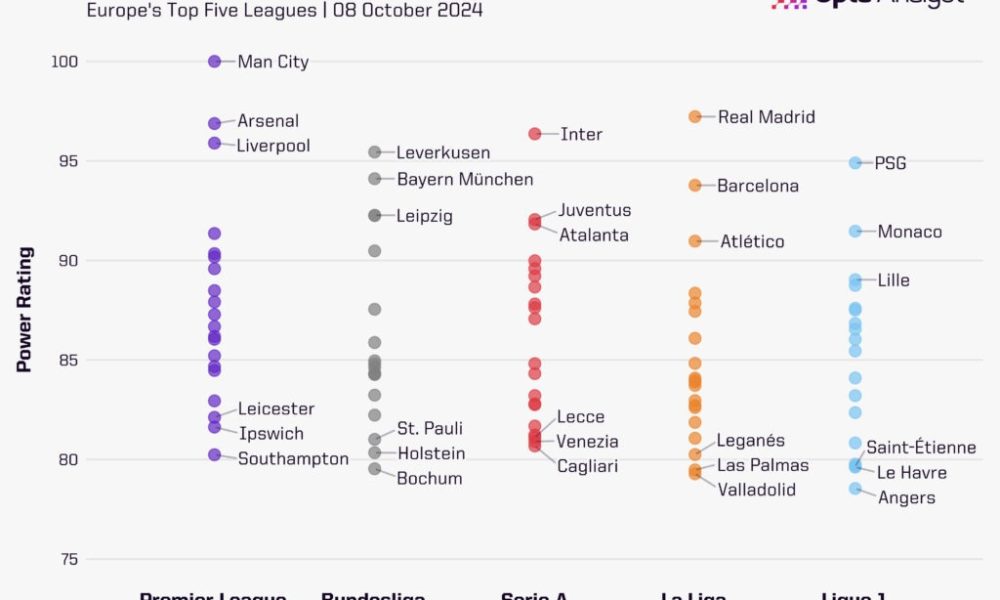The width and height of the screenshot is (1000, 600).
Task: Select the Leverkusen data point
Action: point(375,152)
